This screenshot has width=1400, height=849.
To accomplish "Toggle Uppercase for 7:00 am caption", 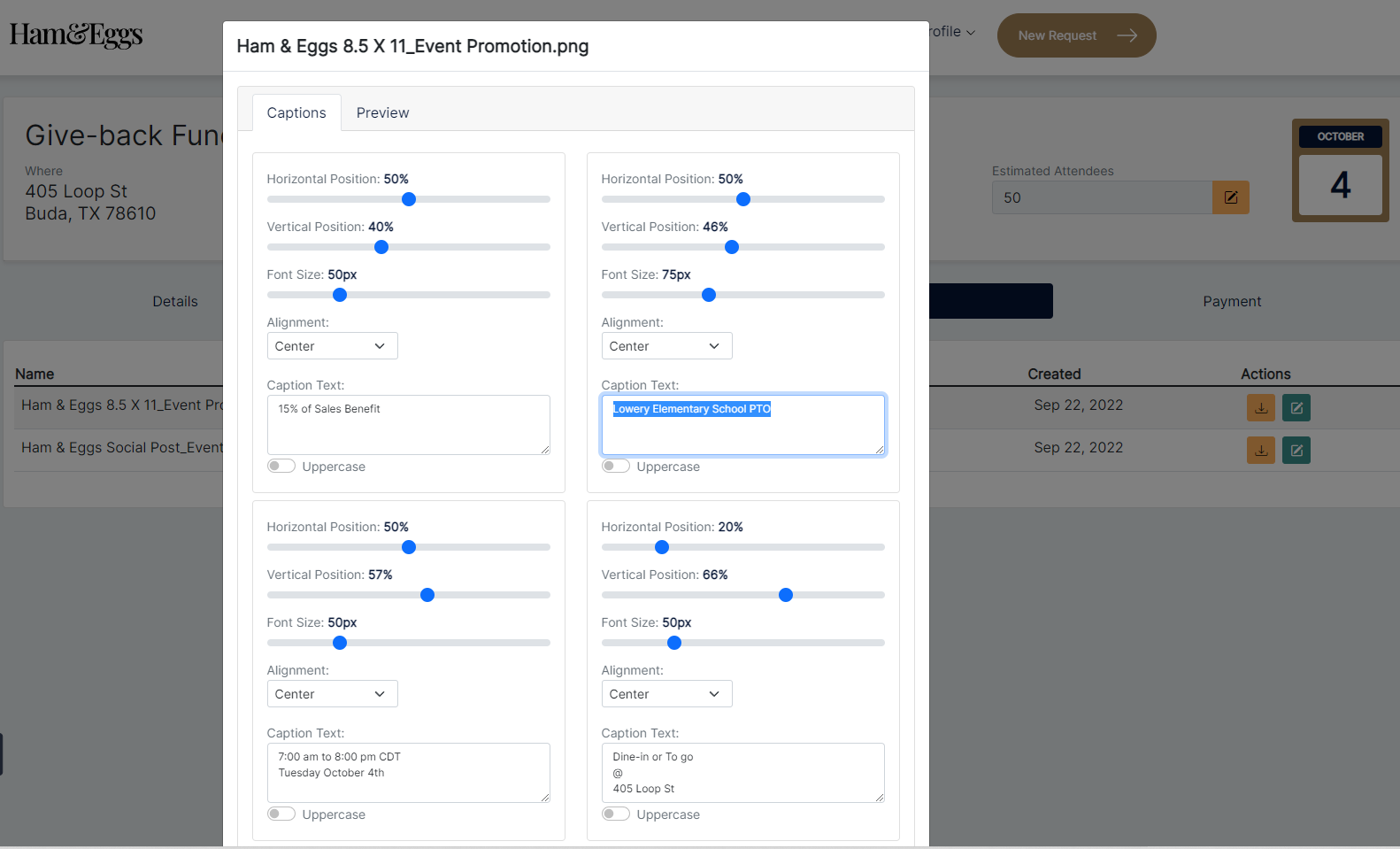I will click(x=281, y=814).
